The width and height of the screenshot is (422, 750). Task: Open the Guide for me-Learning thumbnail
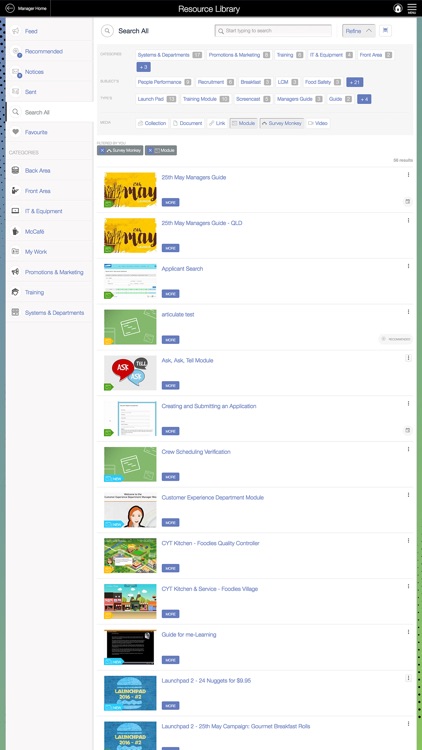130,647
